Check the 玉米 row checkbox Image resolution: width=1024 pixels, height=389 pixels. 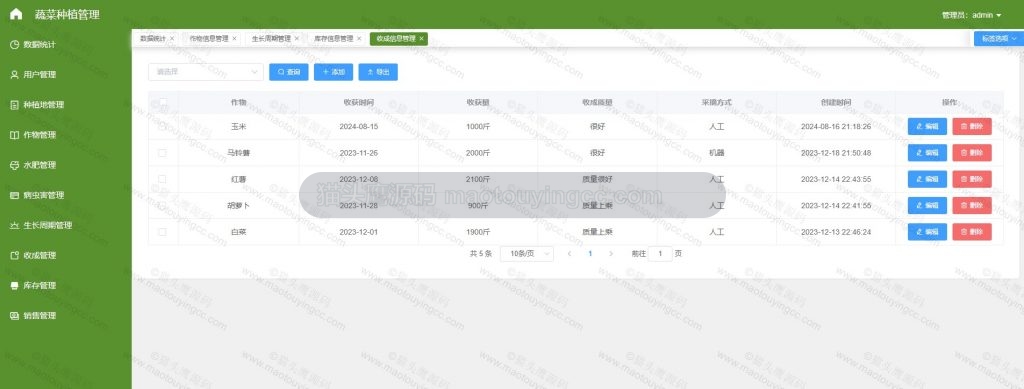click(163, 126)
